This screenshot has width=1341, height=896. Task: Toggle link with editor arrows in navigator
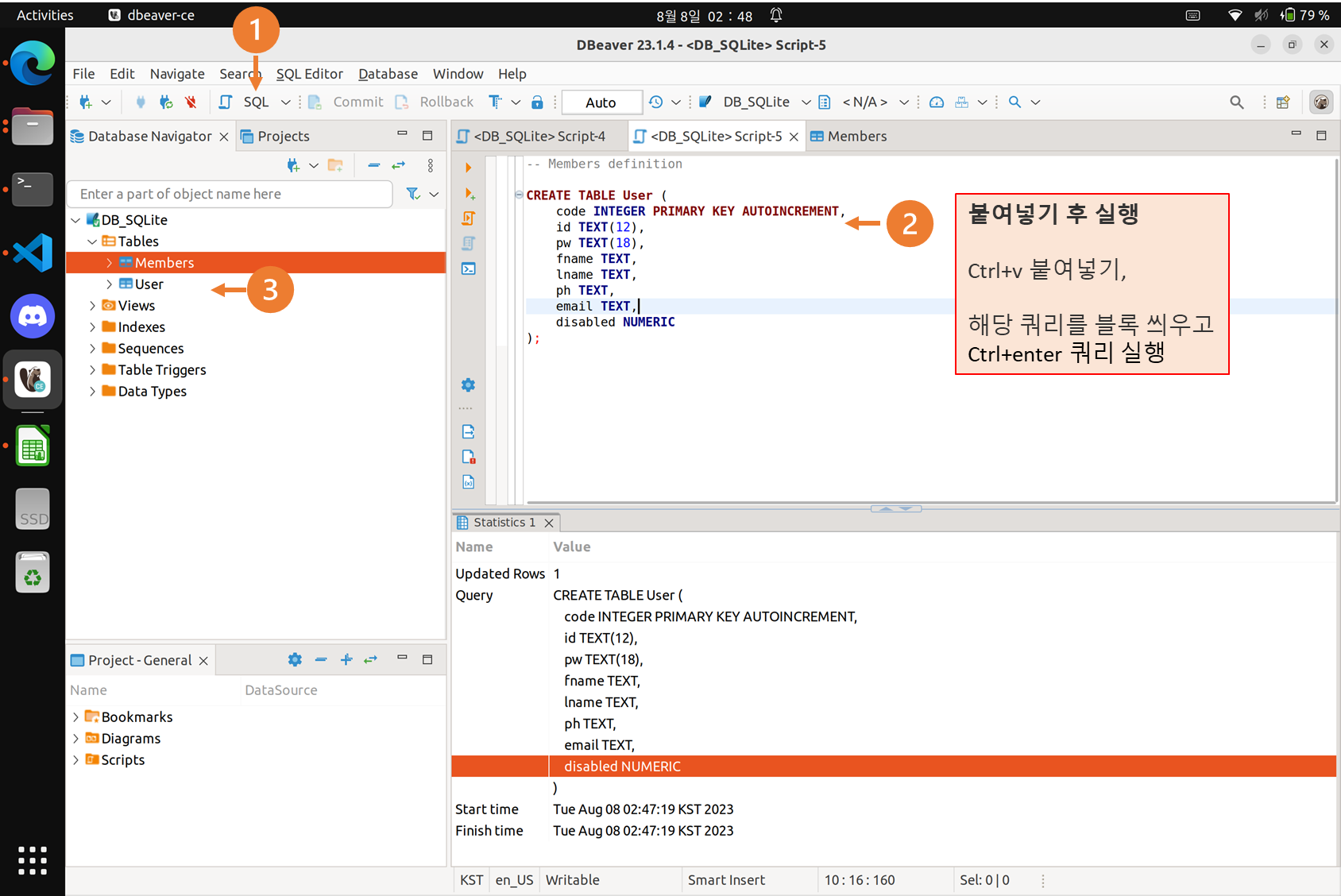[399, 165]
